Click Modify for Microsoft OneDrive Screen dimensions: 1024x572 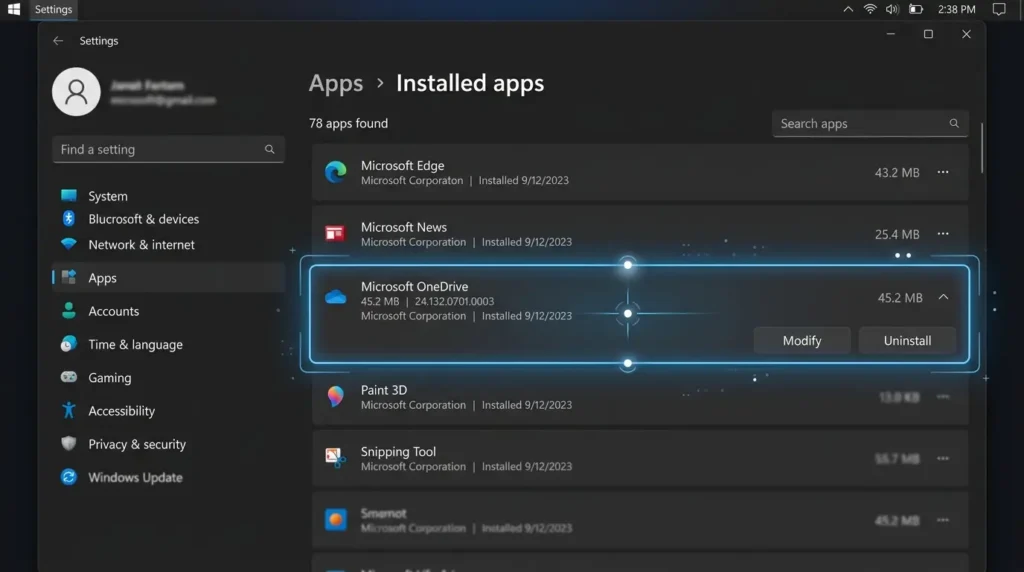[802, 341]
